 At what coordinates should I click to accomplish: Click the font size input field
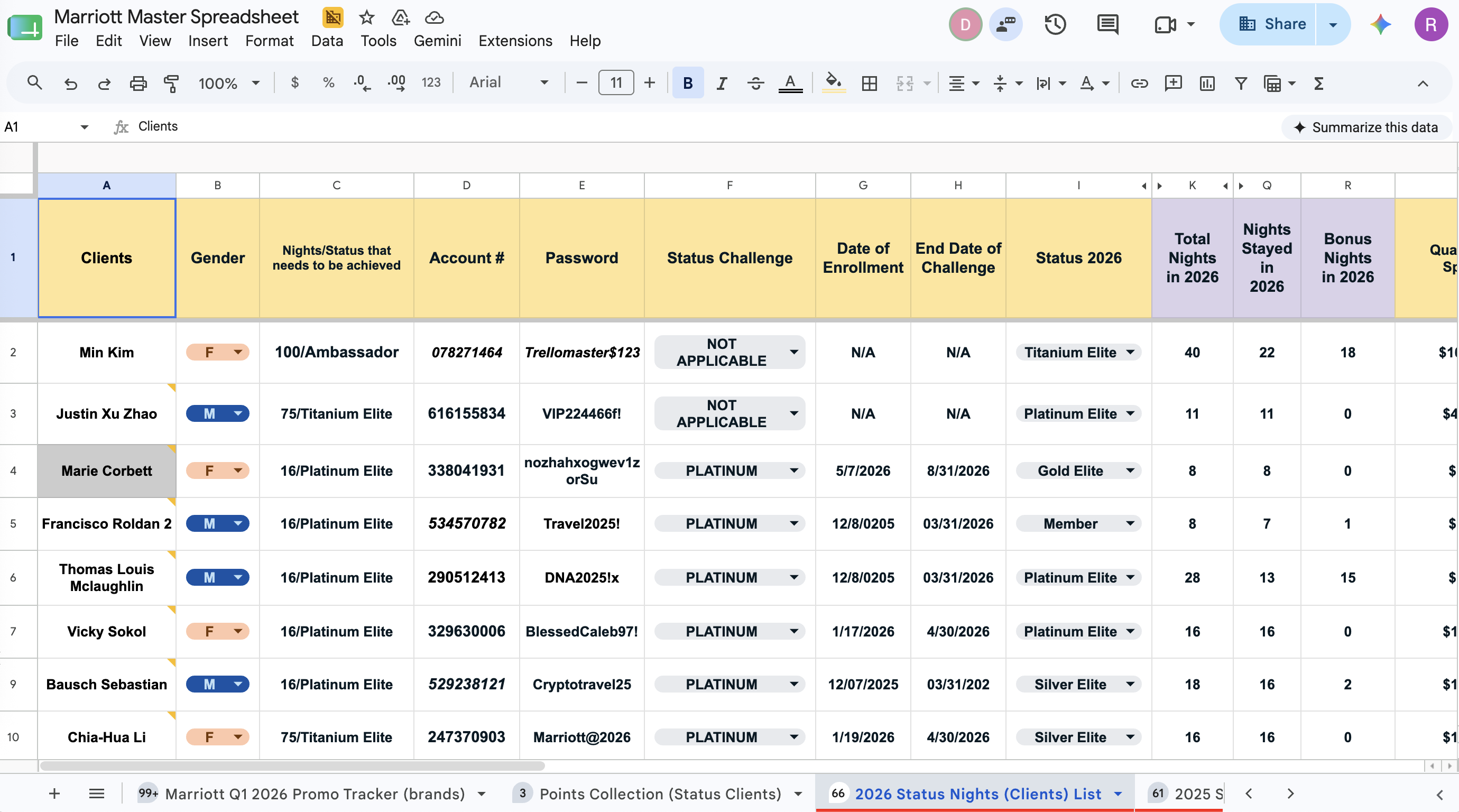click(x=616, y=83)
